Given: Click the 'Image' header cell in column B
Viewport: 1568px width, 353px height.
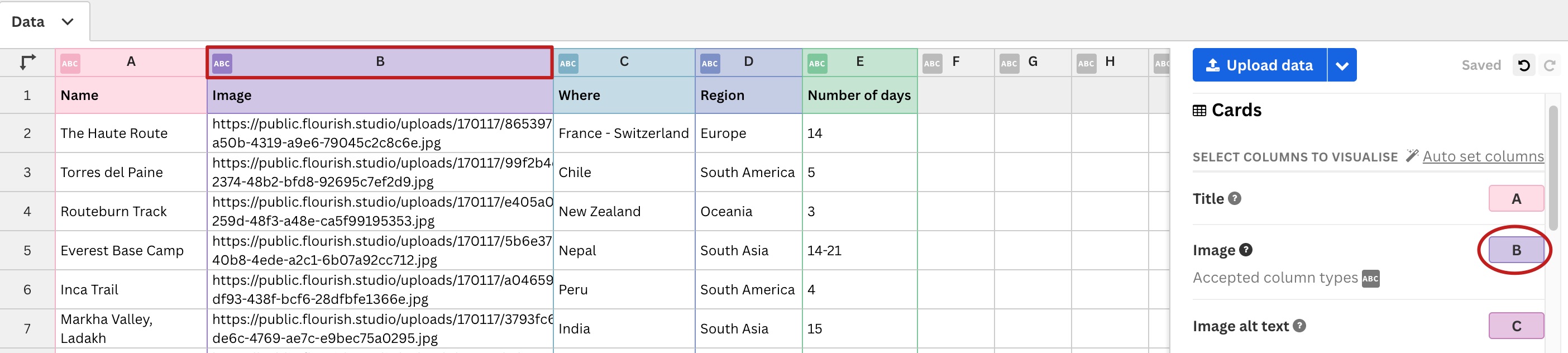Looking at the screenshot, I should pos(380,95).
